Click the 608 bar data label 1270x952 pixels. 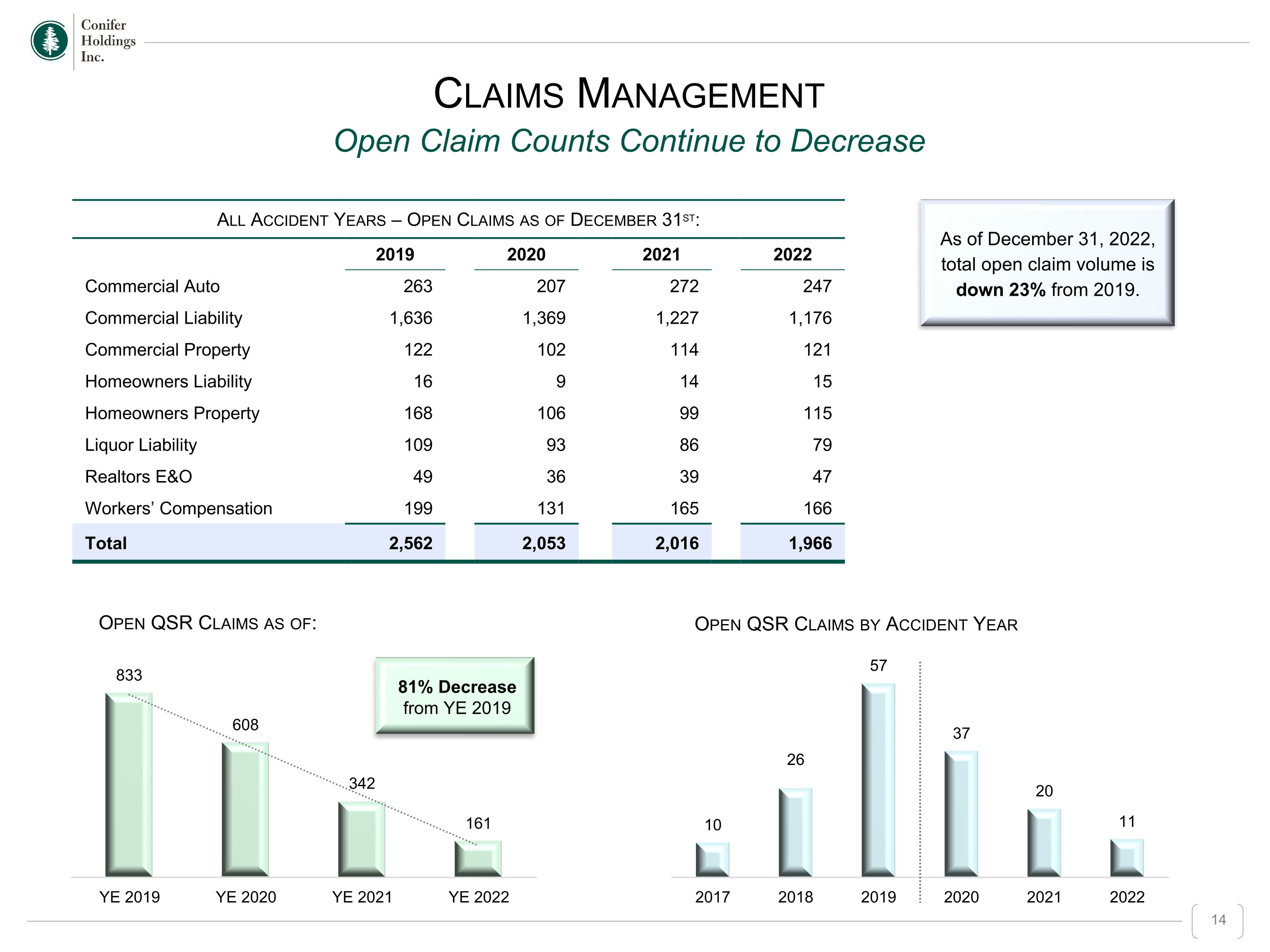(x=245, y=725)
